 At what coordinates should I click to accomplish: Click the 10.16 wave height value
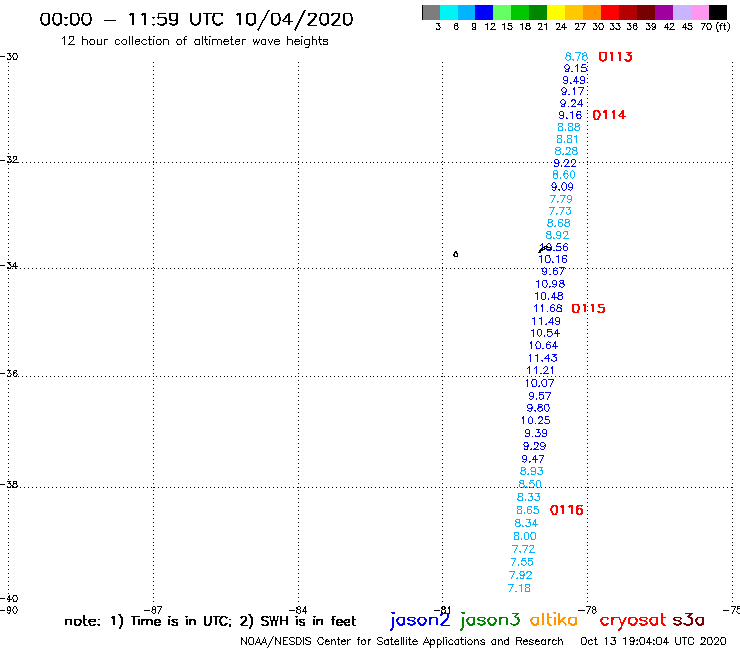(x=553, y=260)
